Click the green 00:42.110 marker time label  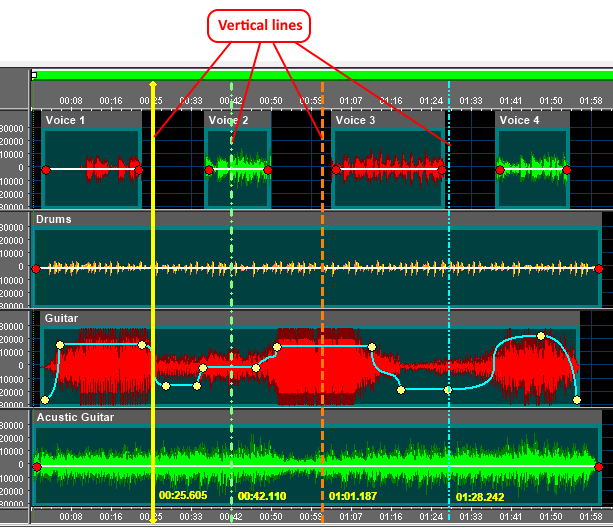tap(262, 495)
